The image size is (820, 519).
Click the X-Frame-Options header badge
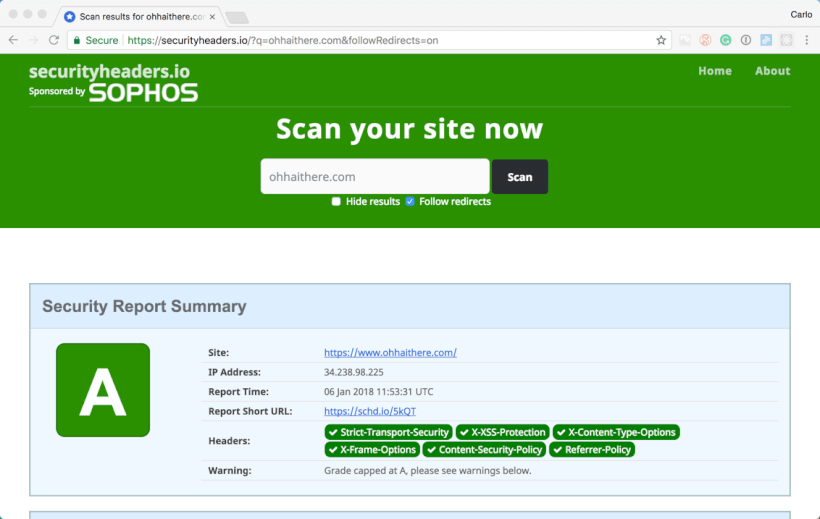click(x=372, y=449)
